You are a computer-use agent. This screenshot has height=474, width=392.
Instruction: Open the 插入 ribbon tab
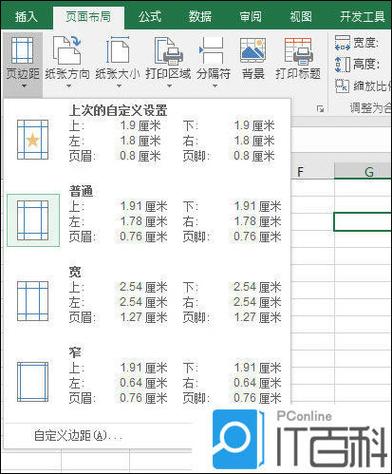tap(26, 17)
